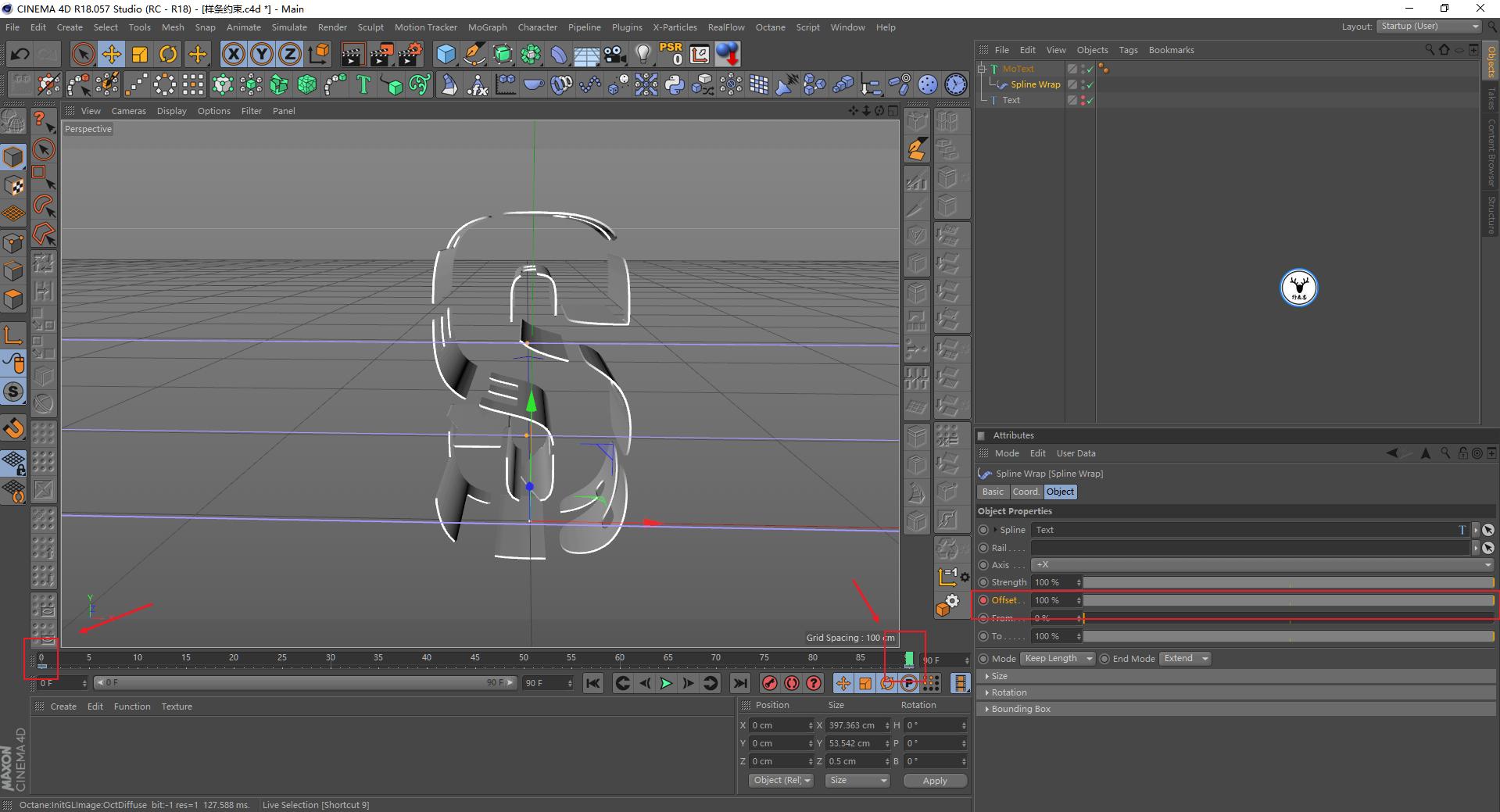This screenshot has width=1500, height=812.
Task: Open the MoGraph menu
Action: (486, 27)
